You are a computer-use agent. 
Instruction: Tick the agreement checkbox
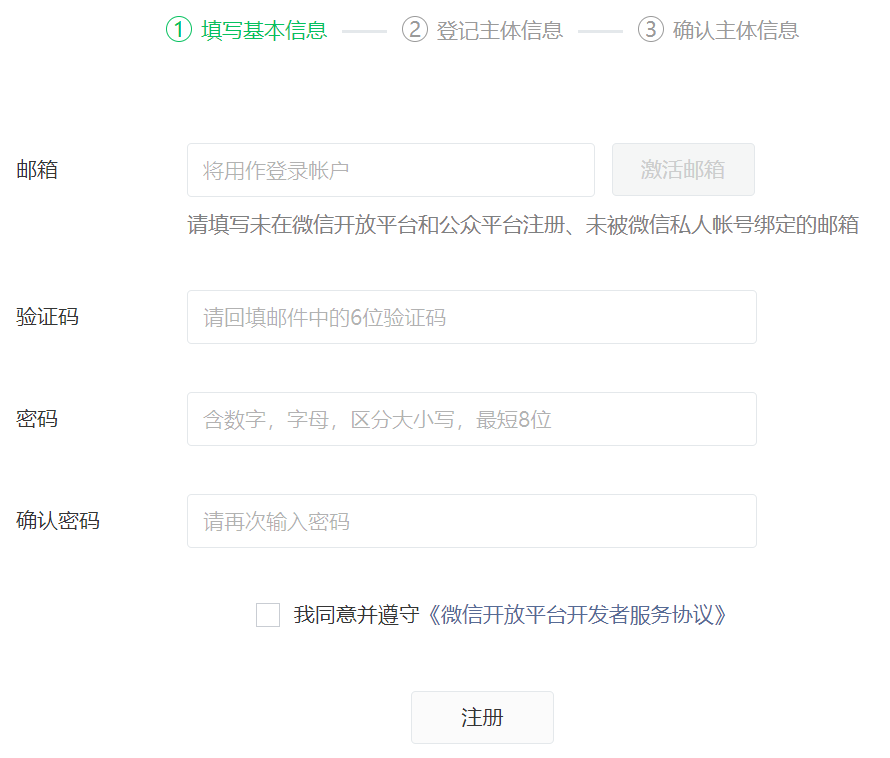(268, 615)
